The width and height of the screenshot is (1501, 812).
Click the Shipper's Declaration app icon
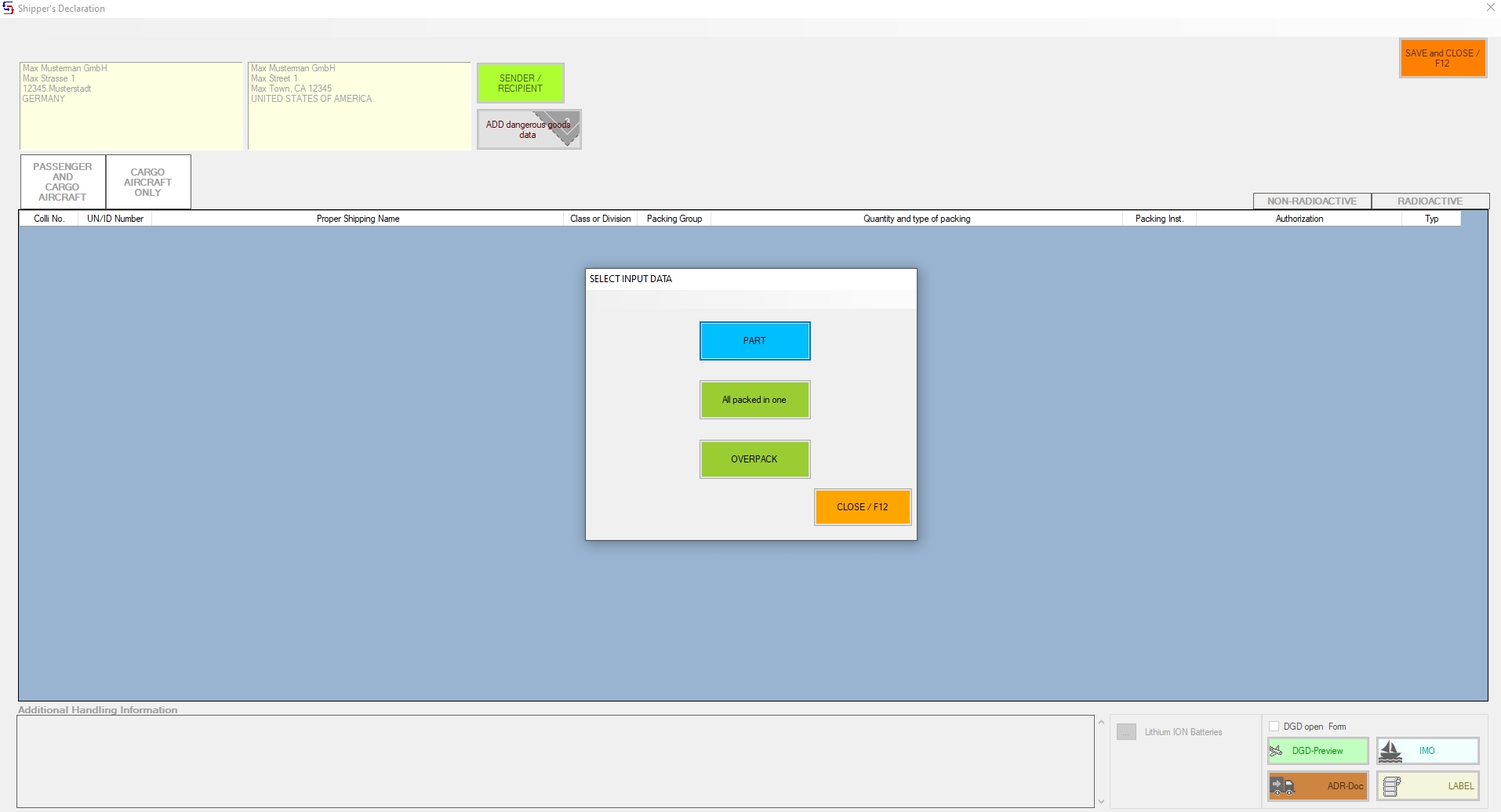pos(8,8)
